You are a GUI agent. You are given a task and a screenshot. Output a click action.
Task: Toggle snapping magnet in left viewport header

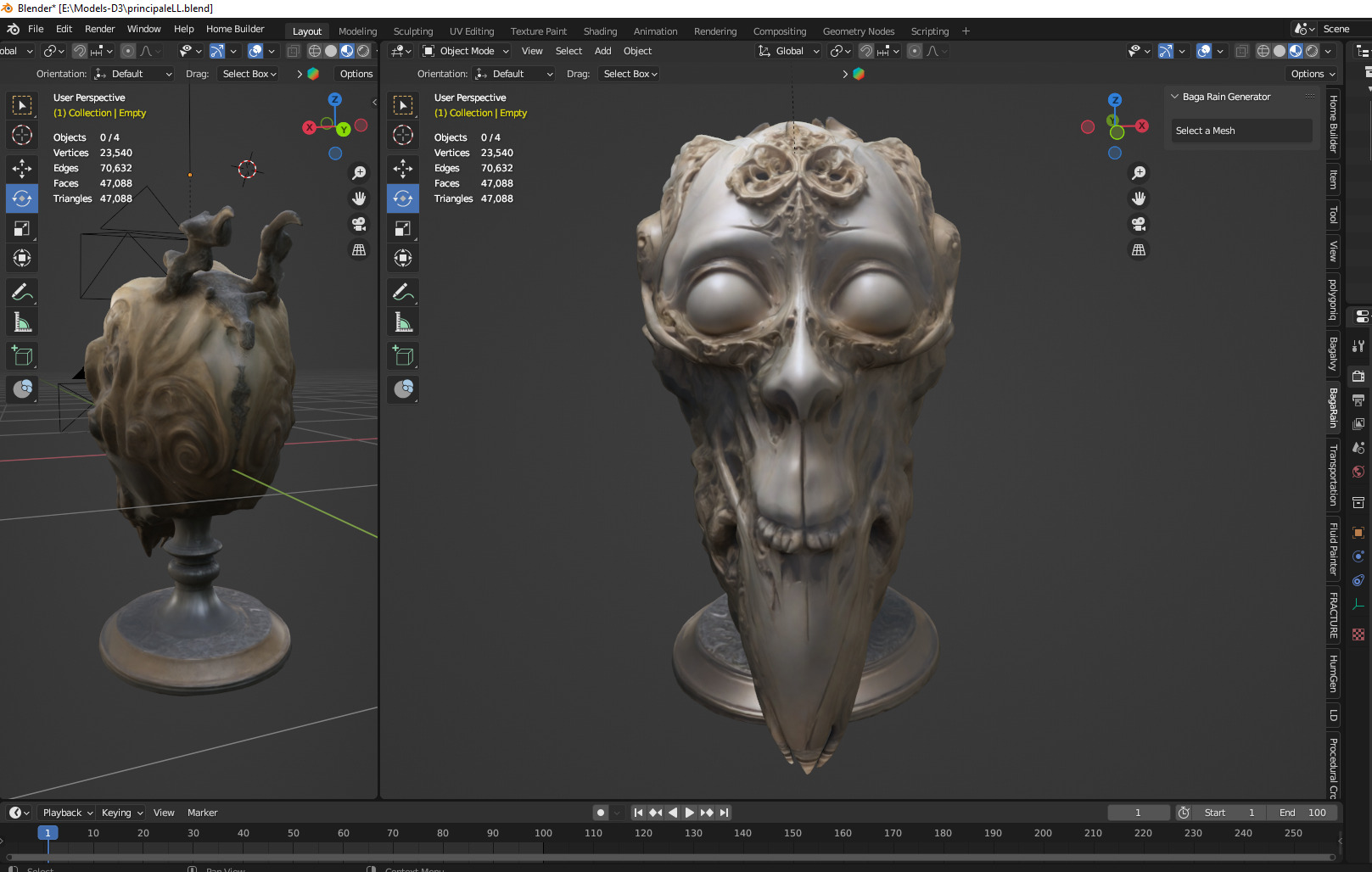pyautogui.click(x=80, y=51)
